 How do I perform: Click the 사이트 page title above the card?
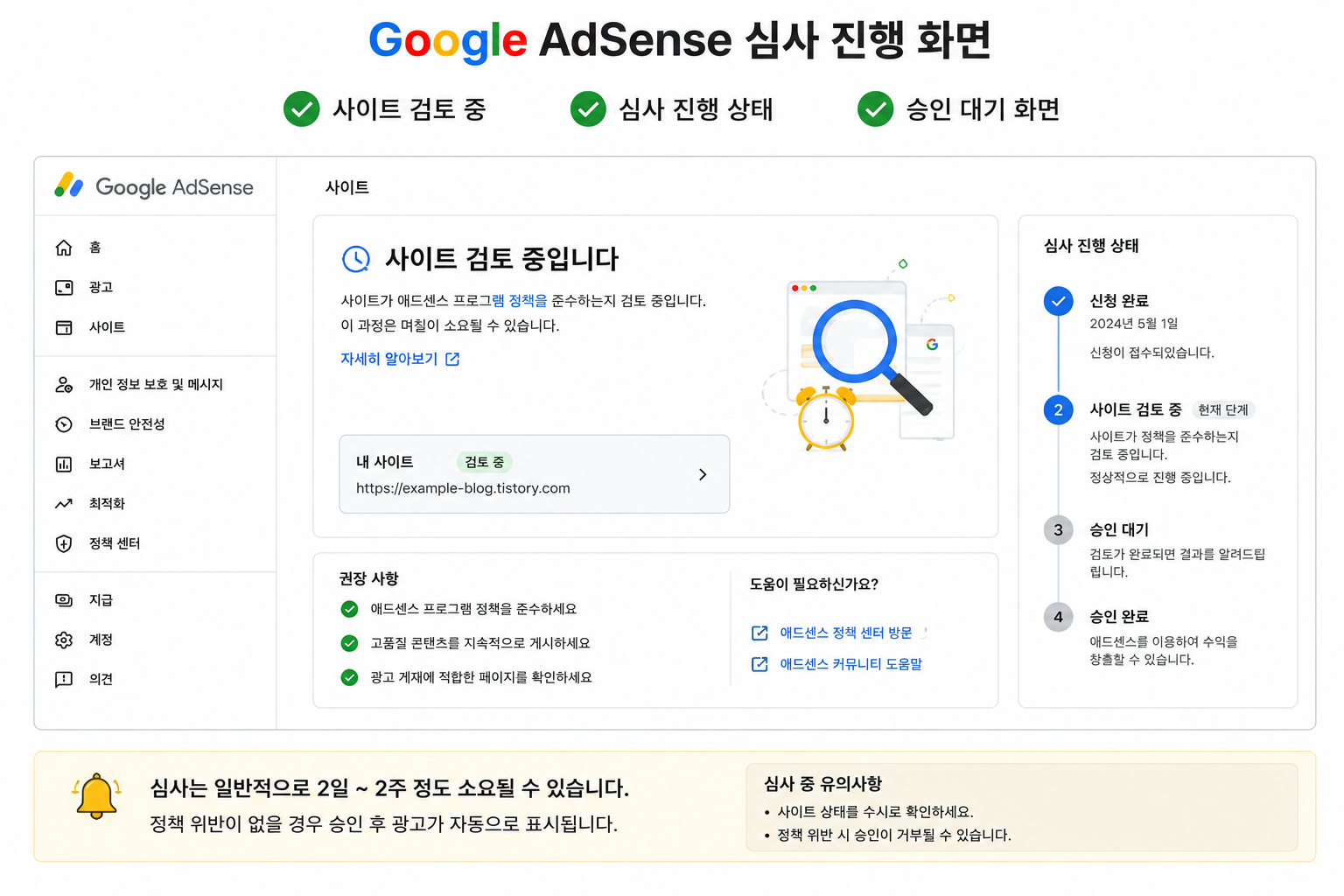(347, 187)
